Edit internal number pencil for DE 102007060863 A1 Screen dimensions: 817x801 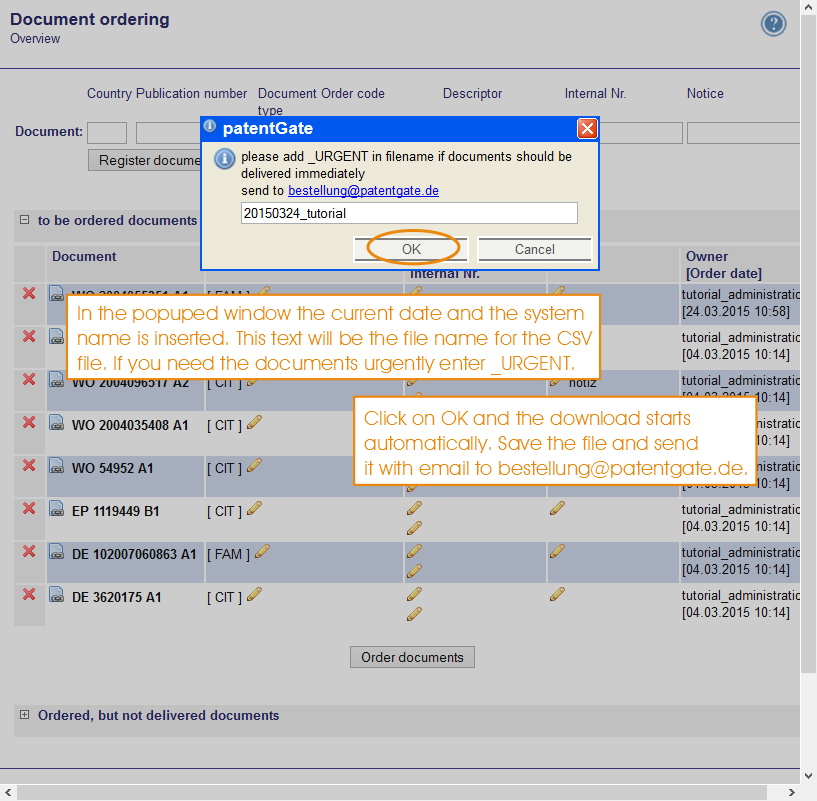tap(414, 572)
